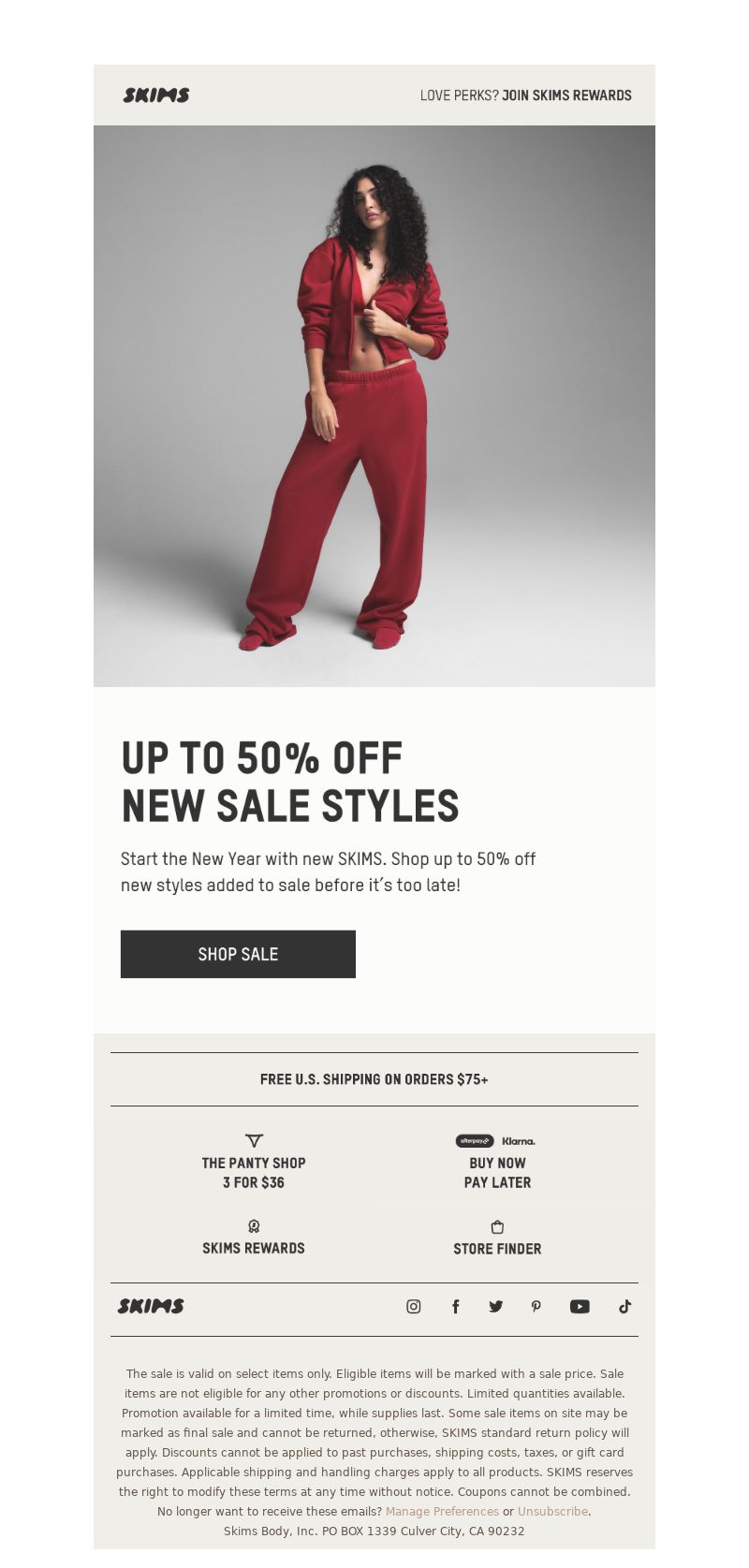Open The Panty Shop 3 for $36
Screen dimensions: 749x1568
coord(254,1172)
